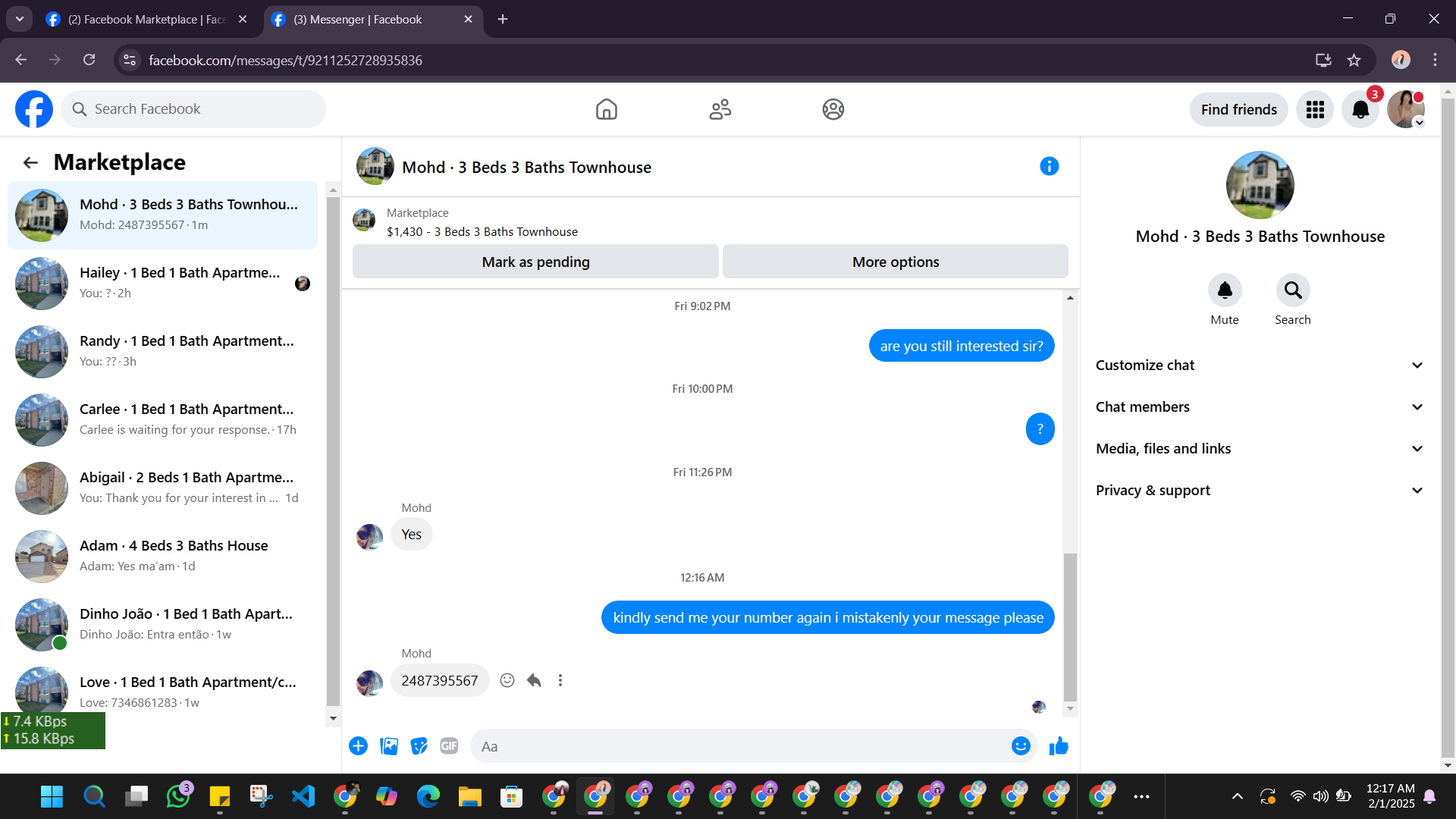The width and height of the screenshot is (1456, 819).
Task: Click Mohd's avatar beside the Yes message
Action: pyautogui.click(x=370, y=536)
